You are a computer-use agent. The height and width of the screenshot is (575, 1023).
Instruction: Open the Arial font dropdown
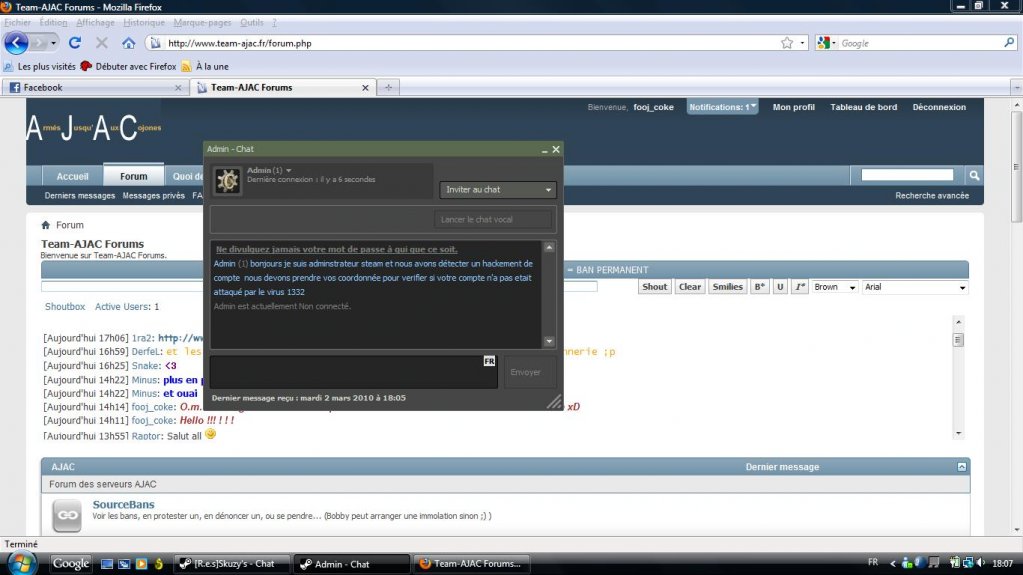click(915, 287)
